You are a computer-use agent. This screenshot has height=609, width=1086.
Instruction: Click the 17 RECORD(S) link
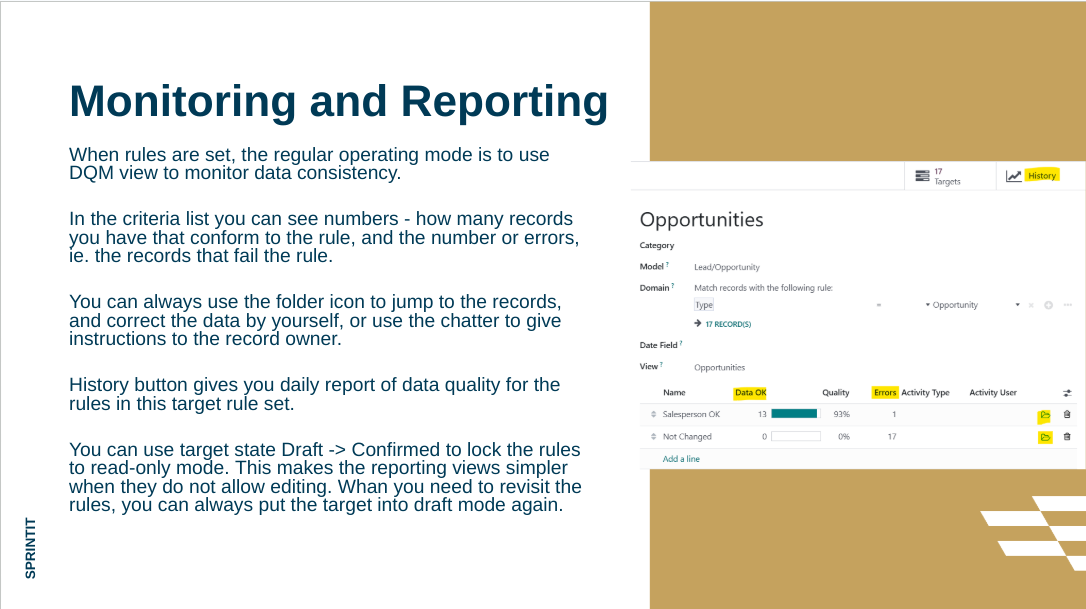point(727,324)
